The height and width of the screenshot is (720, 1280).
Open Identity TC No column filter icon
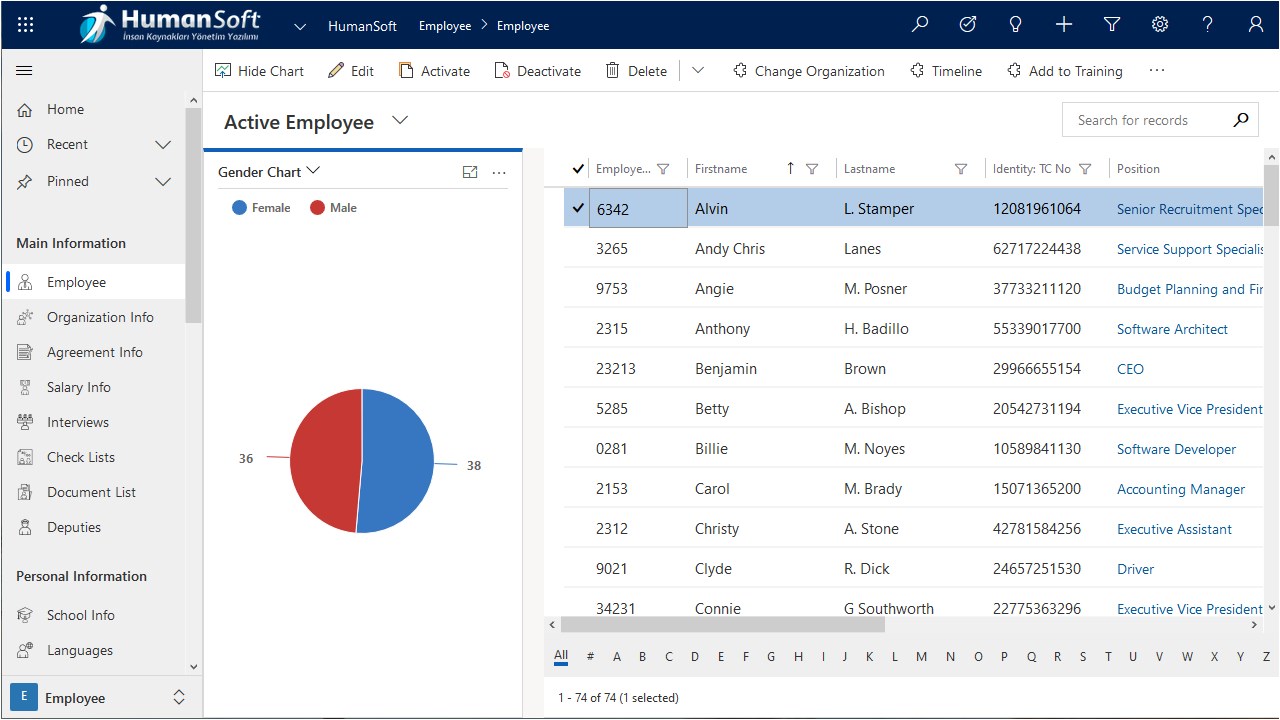tap(1085, 169)
